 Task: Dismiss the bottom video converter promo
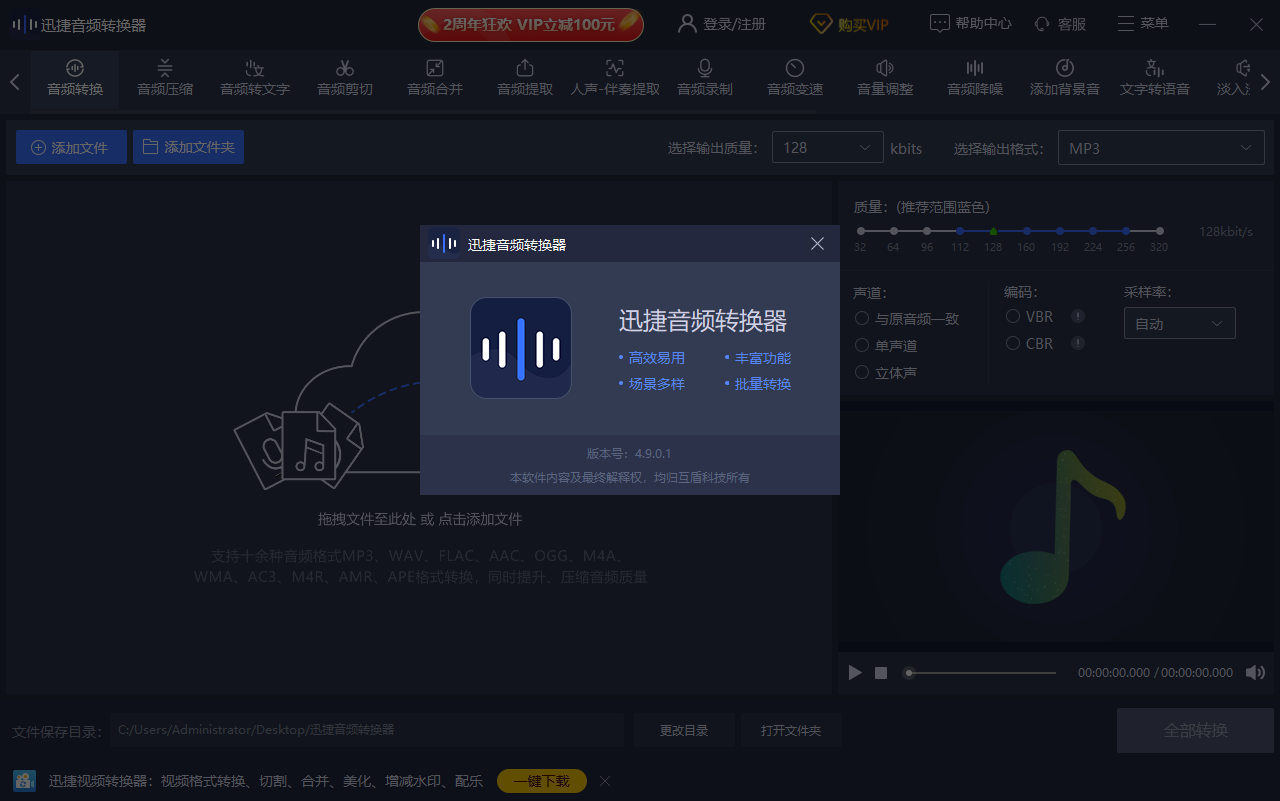[605, 781]
